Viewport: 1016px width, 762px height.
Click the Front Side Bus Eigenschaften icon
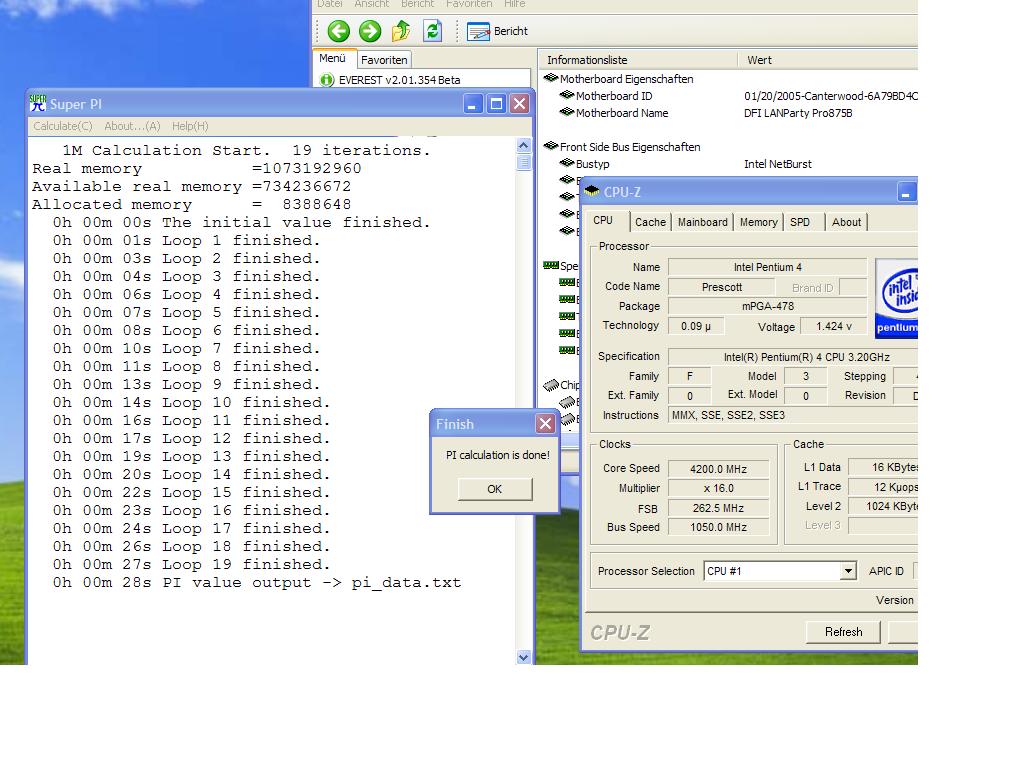[551, 146]
